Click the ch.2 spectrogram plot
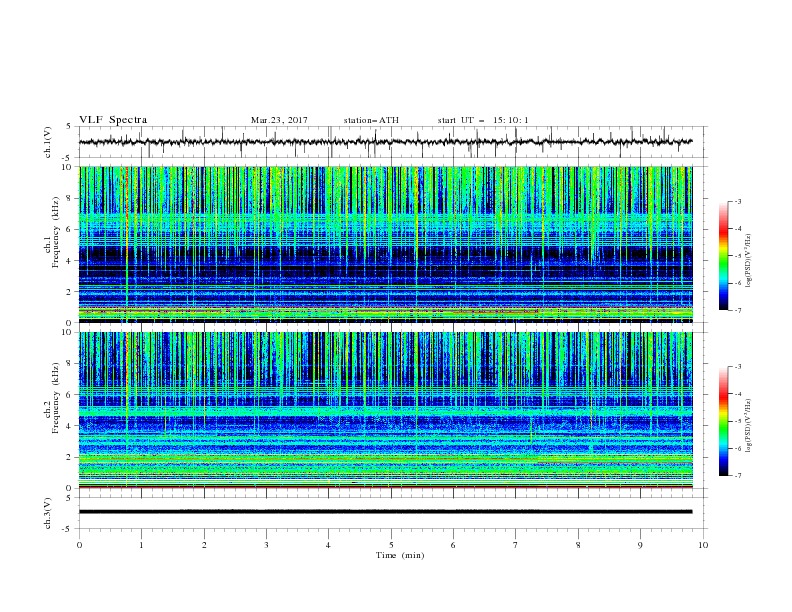The width and height of the screenshot is (792, 612). point(386,410)
